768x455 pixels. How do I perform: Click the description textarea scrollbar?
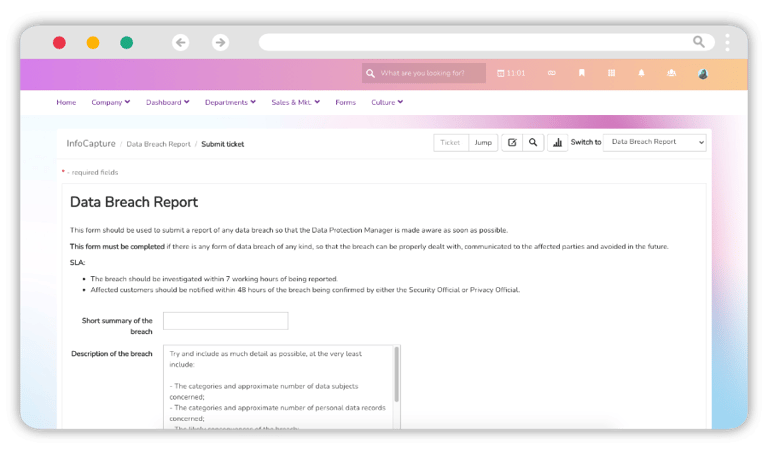pyautogui.click(x=396, y=375)
